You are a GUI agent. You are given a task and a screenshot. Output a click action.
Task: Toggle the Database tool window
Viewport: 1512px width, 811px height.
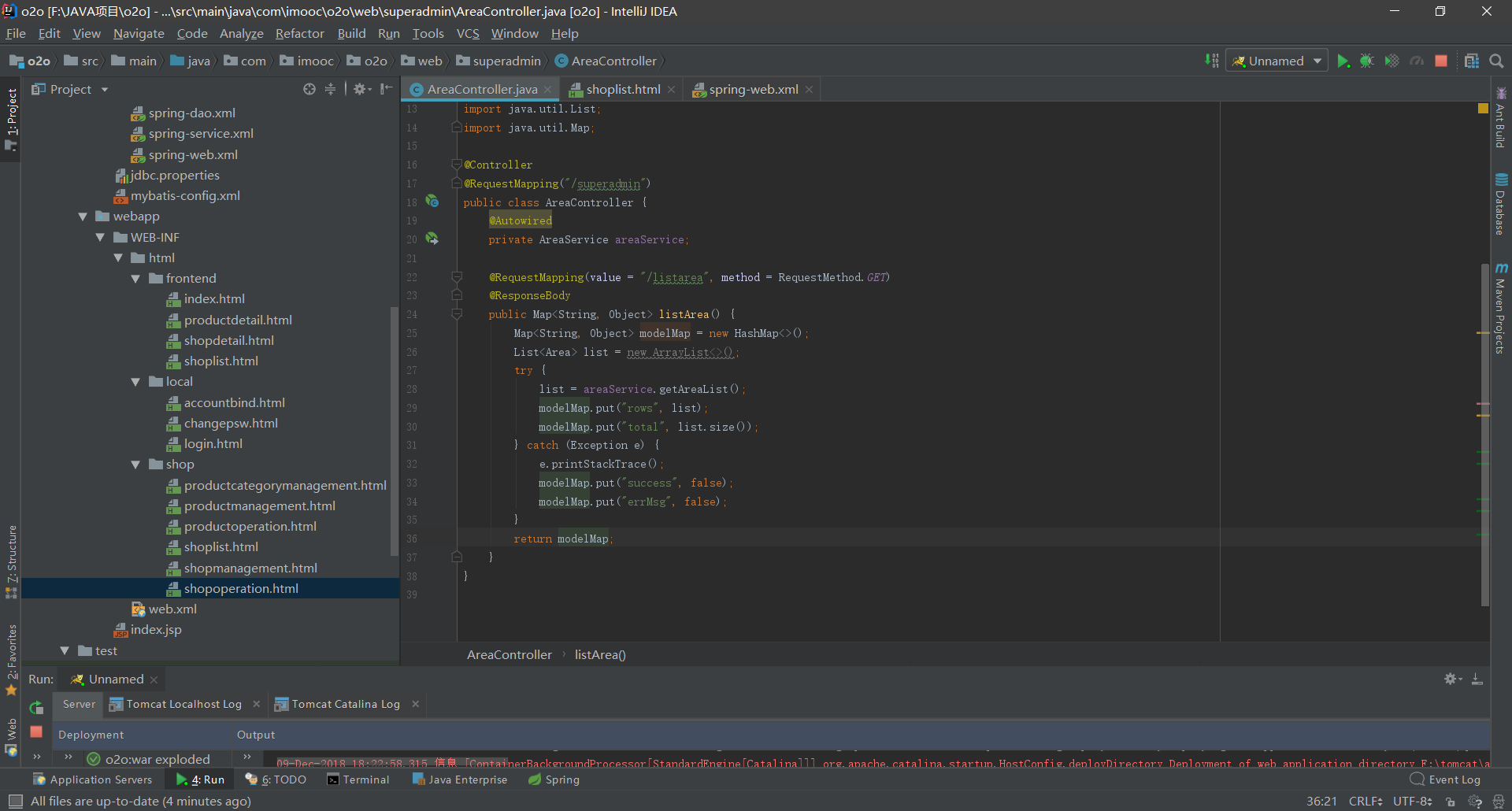1501,205
